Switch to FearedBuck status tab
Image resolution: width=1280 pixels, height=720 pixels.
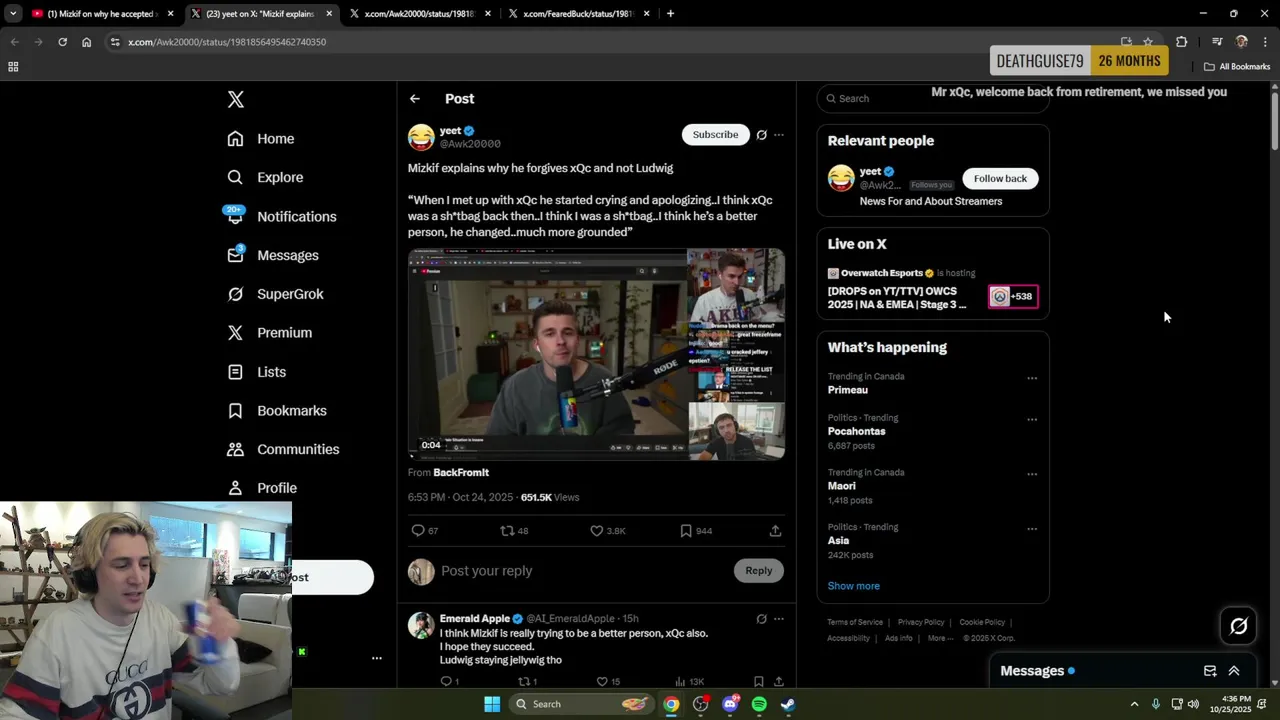[579, 14]
